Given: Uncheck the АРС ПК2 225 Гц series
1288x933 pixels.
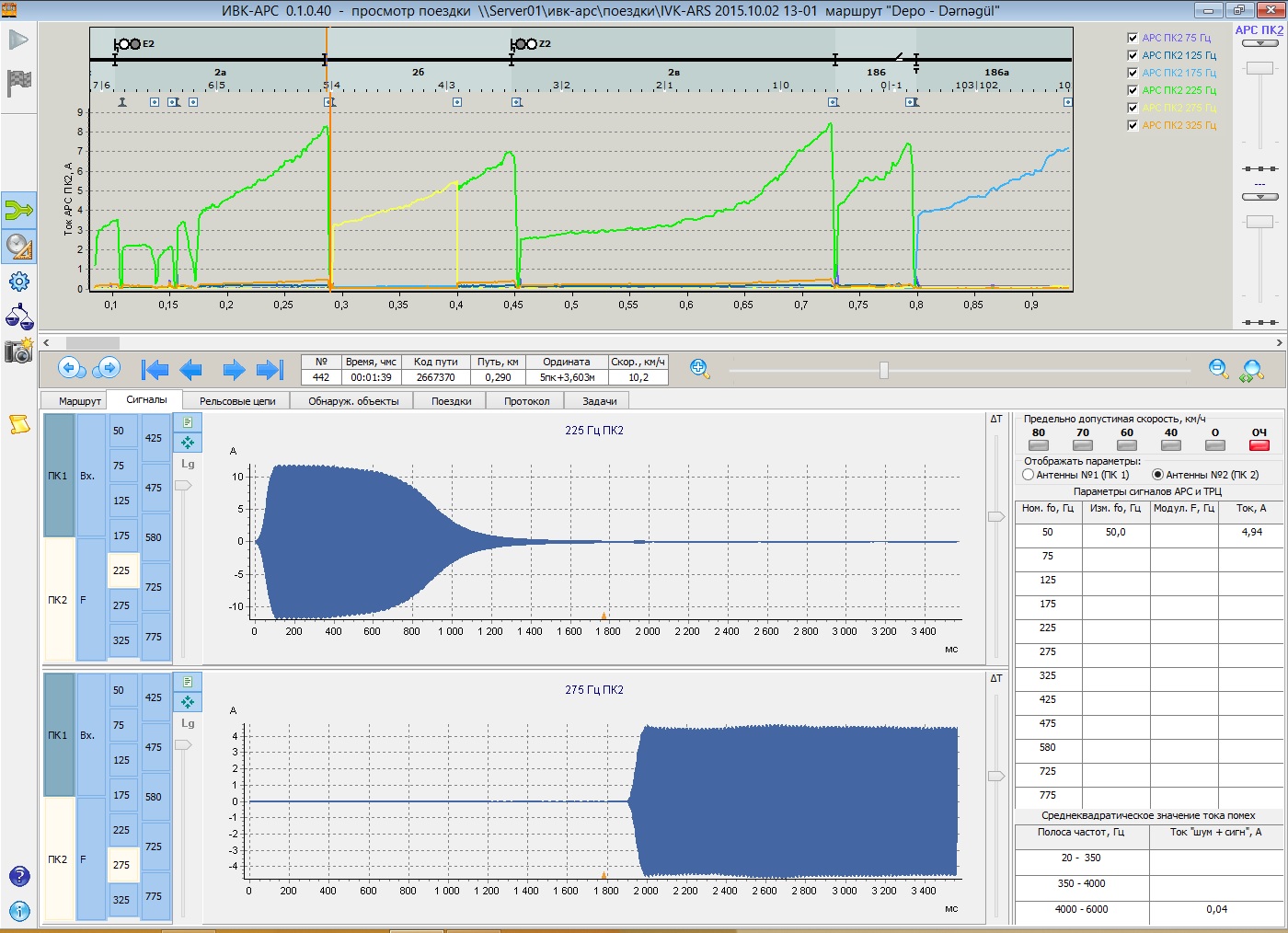Looking at the screenshot, I should 1133,90.
